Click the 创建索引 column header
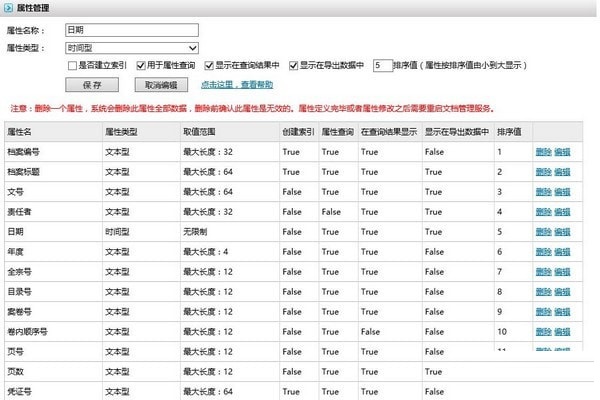 (298, 132)
